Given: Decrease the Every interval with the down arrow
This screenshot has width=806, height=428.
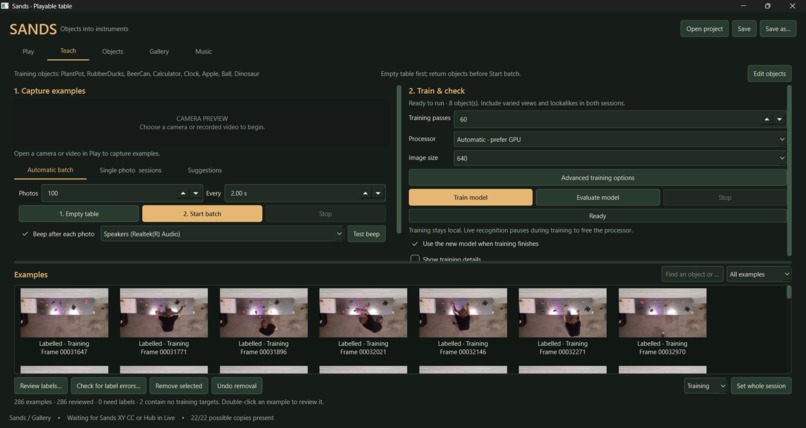Looking at the screenshot, I should (x=378, y=193).
